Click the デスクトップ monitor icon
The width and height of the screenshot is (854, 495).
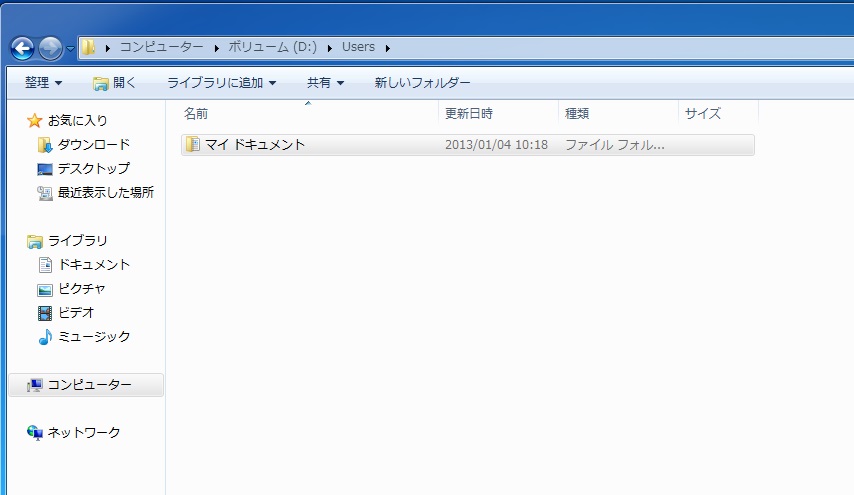45,169
